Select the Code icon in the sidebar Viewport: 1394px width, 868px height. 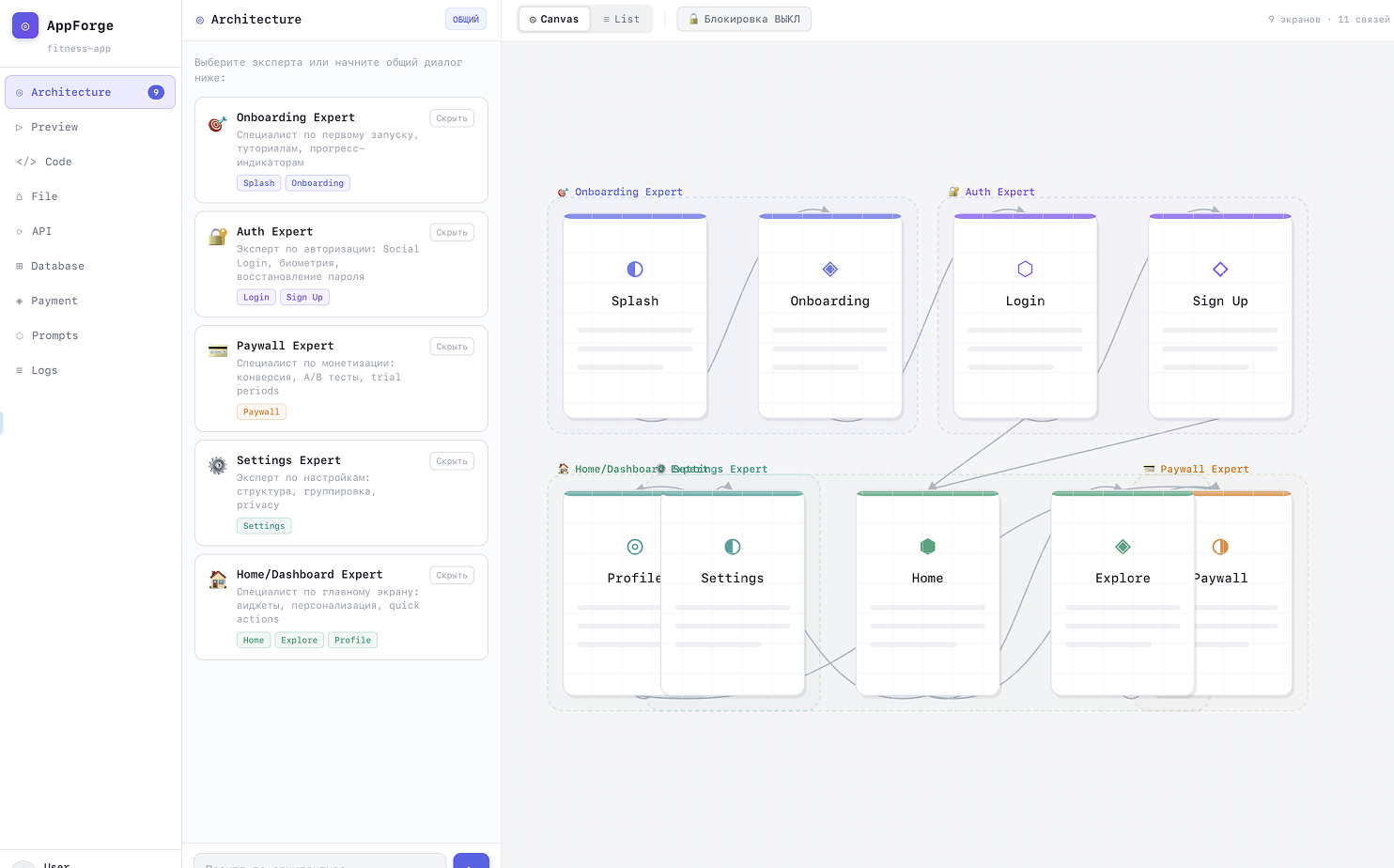click(25, 161)
